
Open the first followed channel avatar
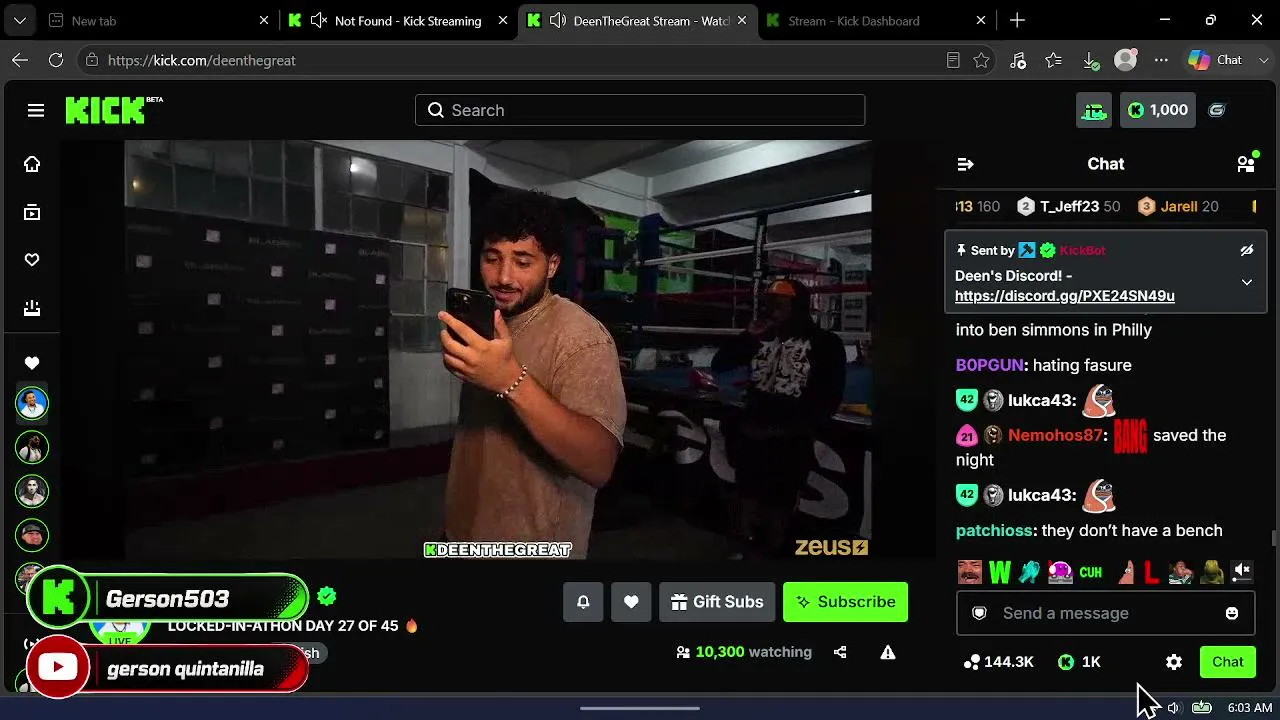pos(32,403)
